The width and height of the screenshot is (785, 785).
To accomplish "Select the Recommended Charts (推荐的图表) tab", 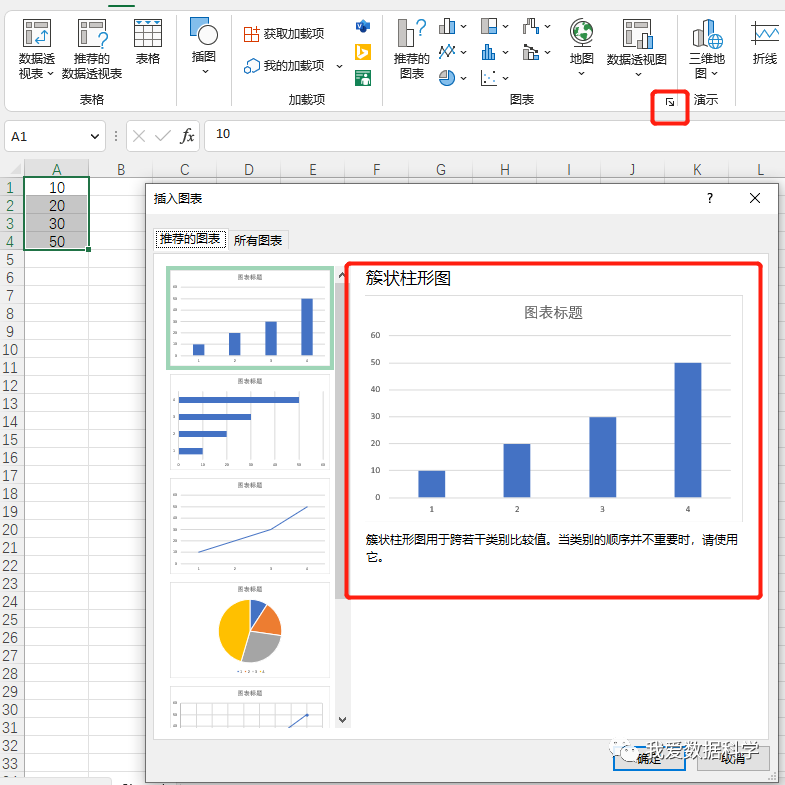I will 190,239.
